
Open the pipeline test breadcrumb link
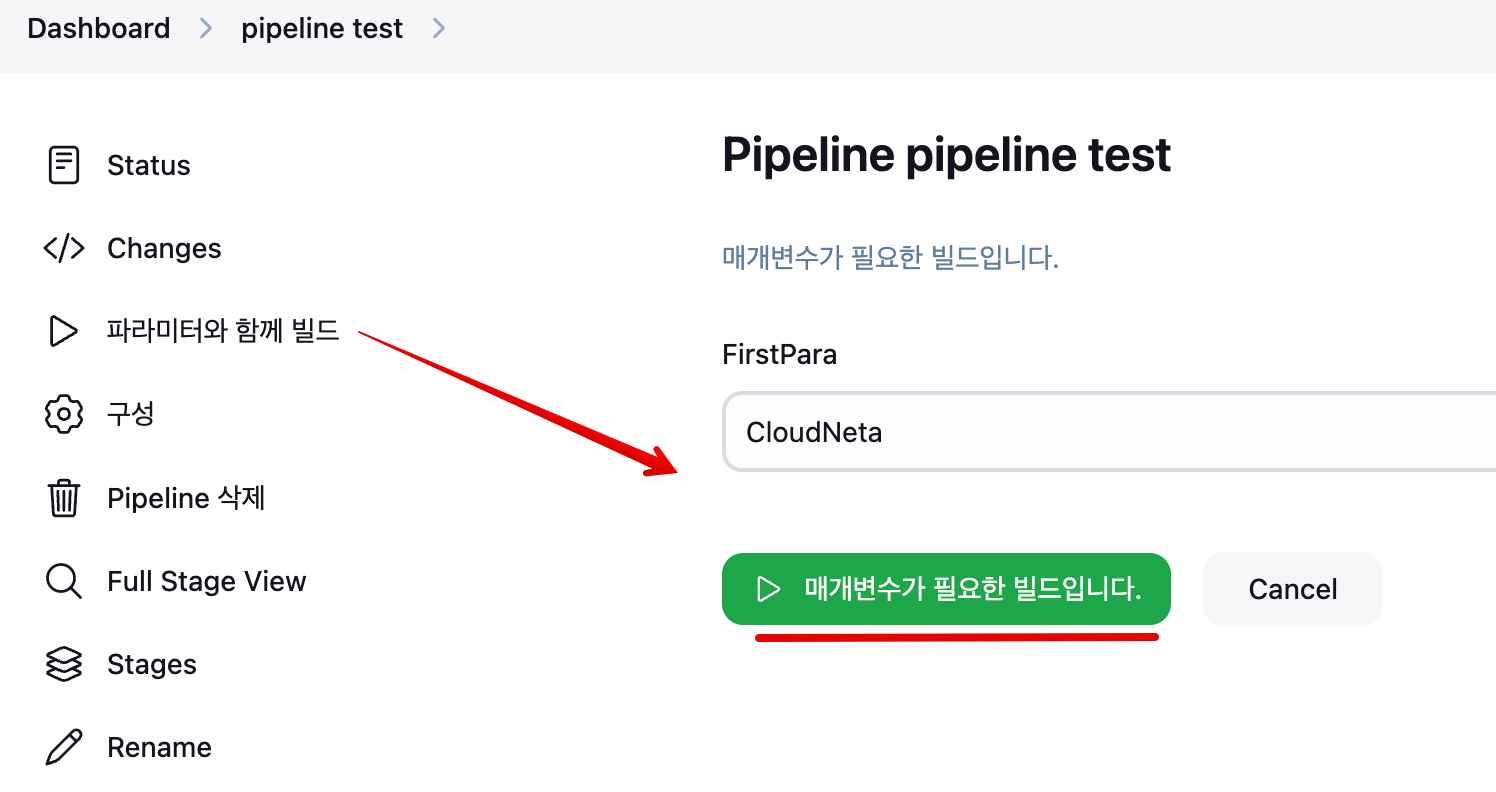(x=322, y=29)
